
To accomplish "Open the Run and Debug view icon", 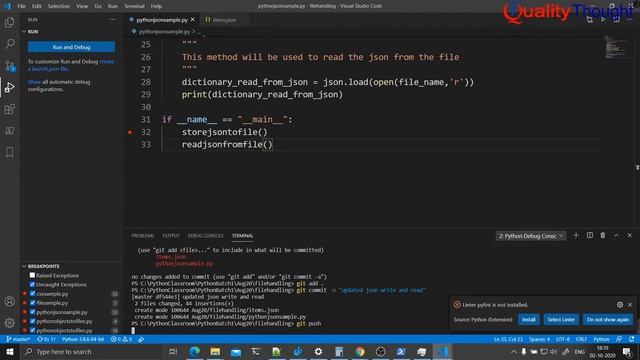I will tap(9, 87).
